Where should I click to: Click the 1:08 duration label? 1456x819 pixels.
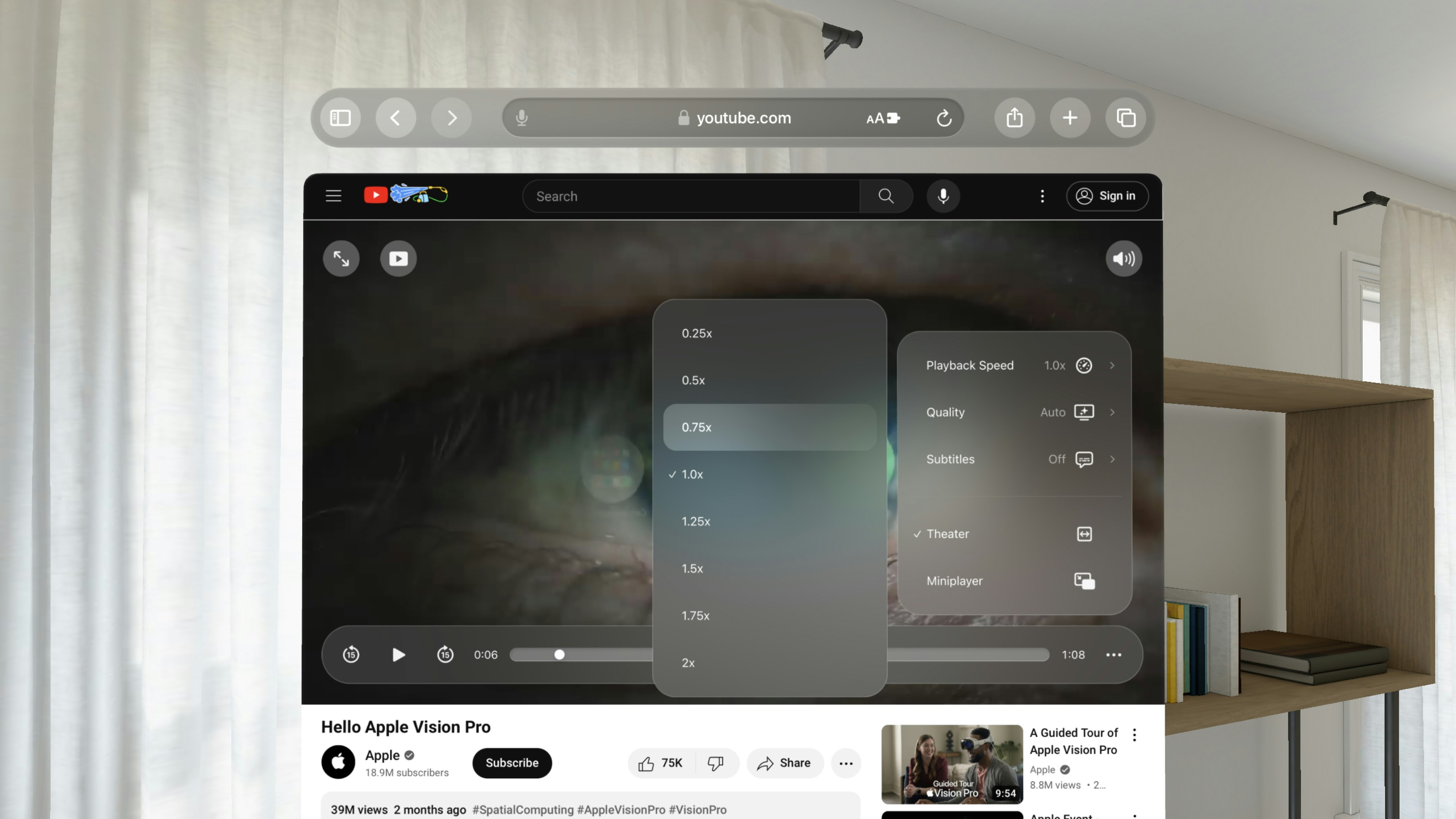[x=1073, y=654]
